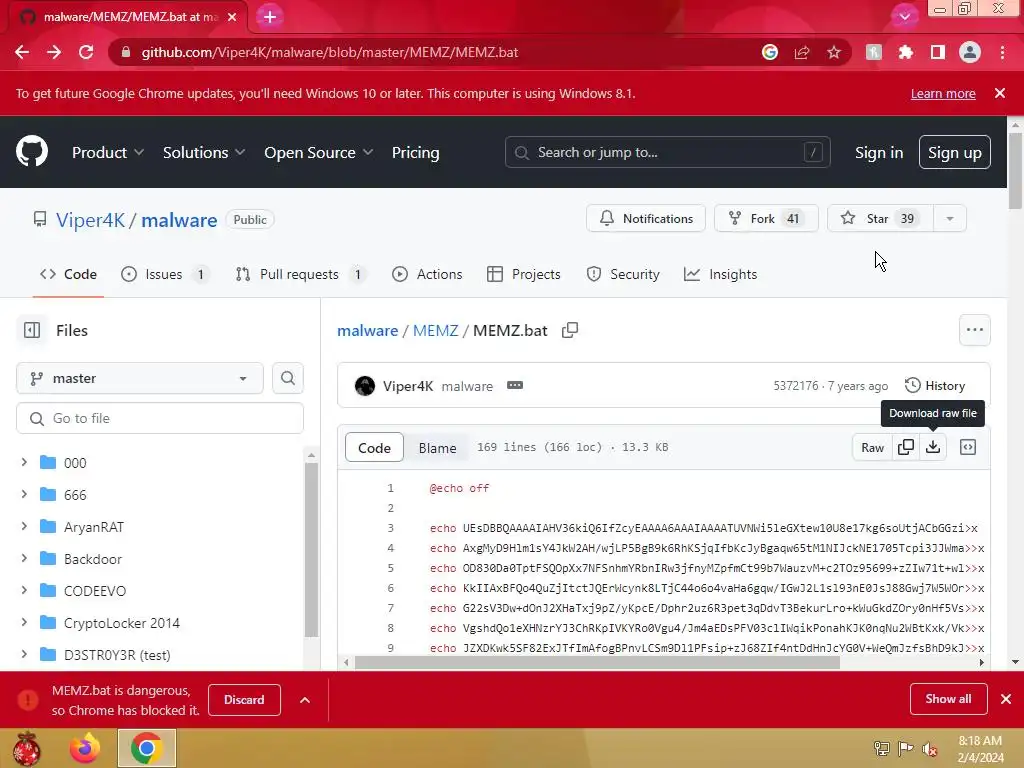Select the Code view toggle
Viewport: 1024px width, 768px height.
coord(374,447)
